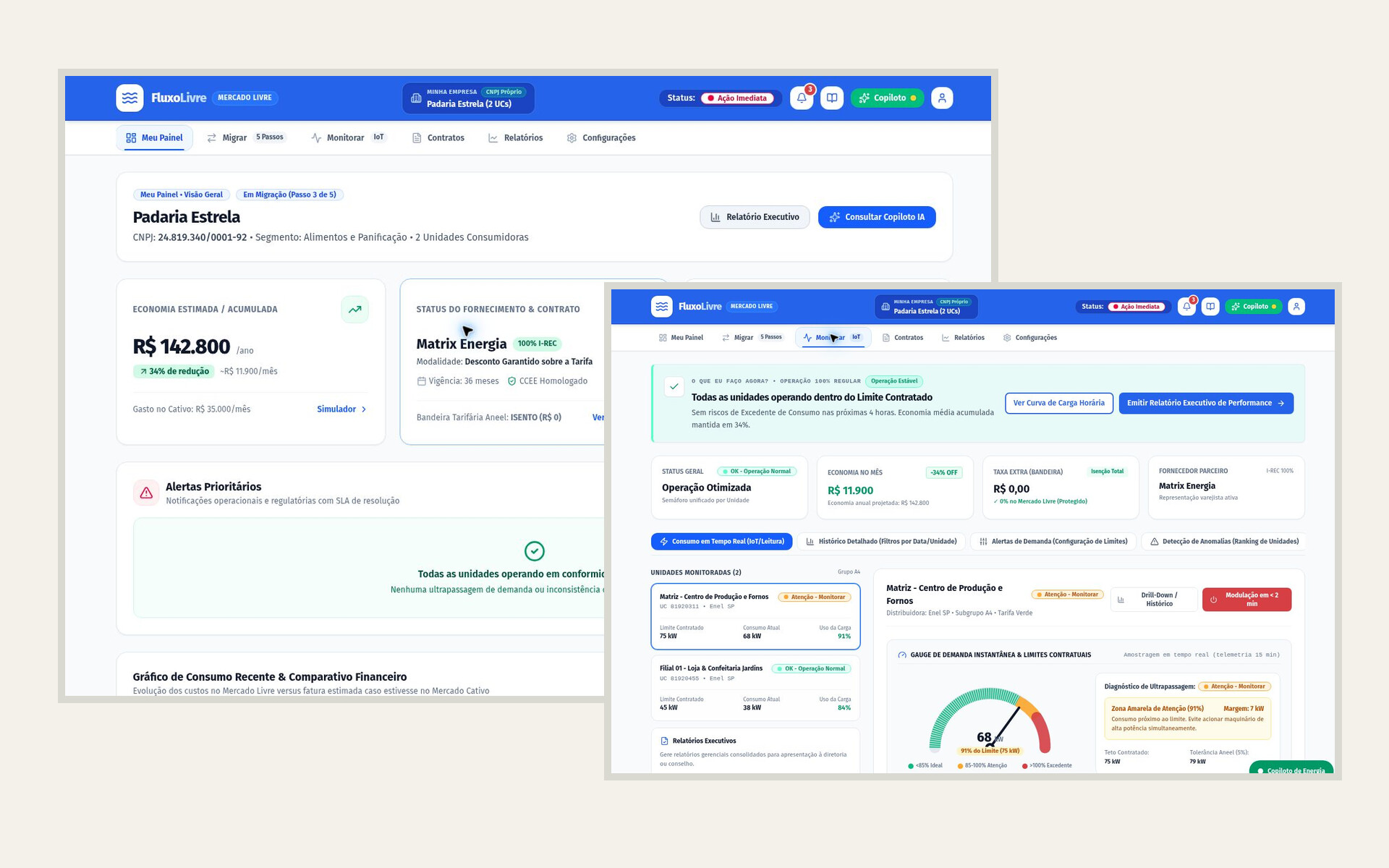Click Alertas Prioritários warning triangle icon

[x=146, y=493]
